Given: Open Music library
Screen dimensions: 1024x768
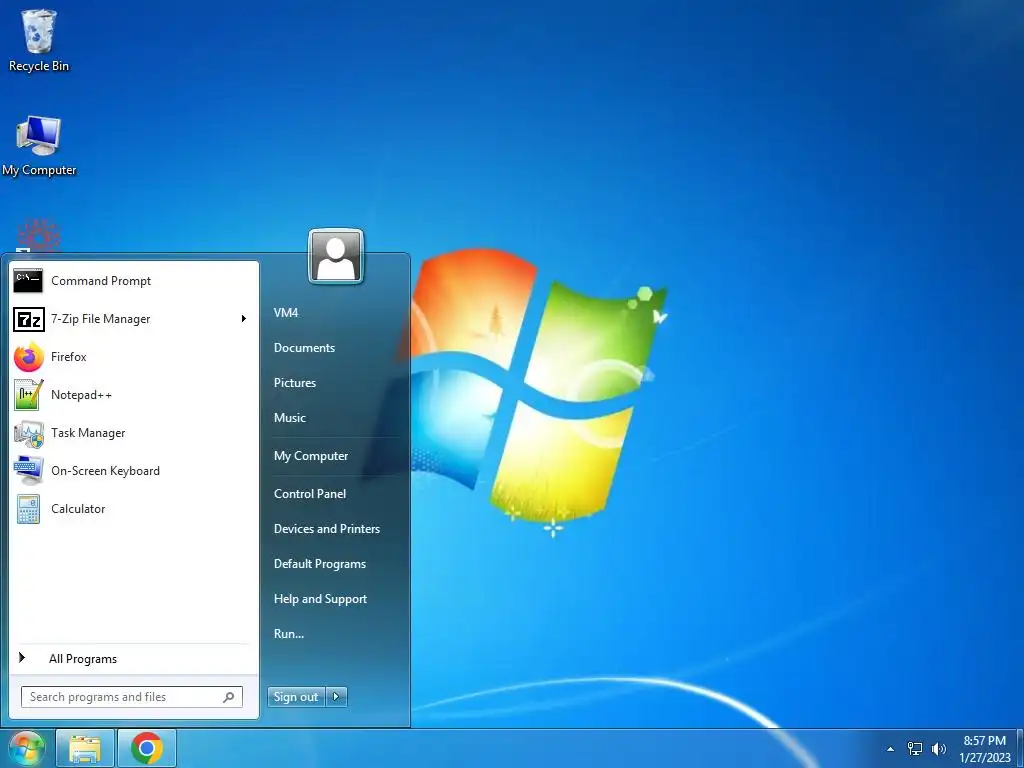Looking at the screenshot, I should (x=290, y=418).
